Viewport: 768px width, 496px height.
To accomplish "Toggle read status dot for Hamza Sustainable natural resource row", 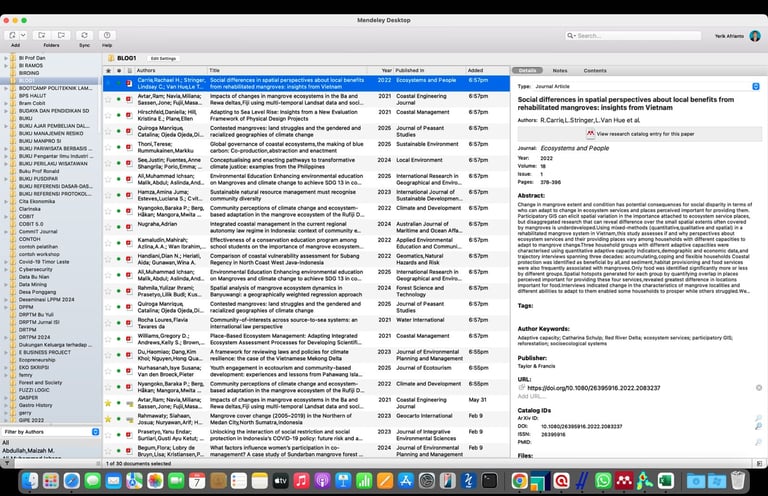I will [119, 195].
